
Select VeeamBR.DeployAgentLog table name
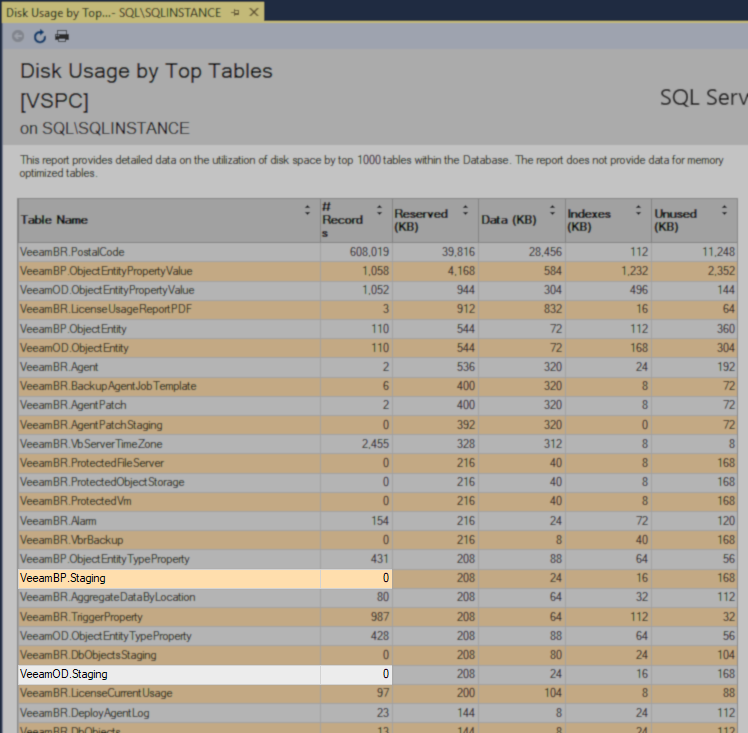coord(84,713)
